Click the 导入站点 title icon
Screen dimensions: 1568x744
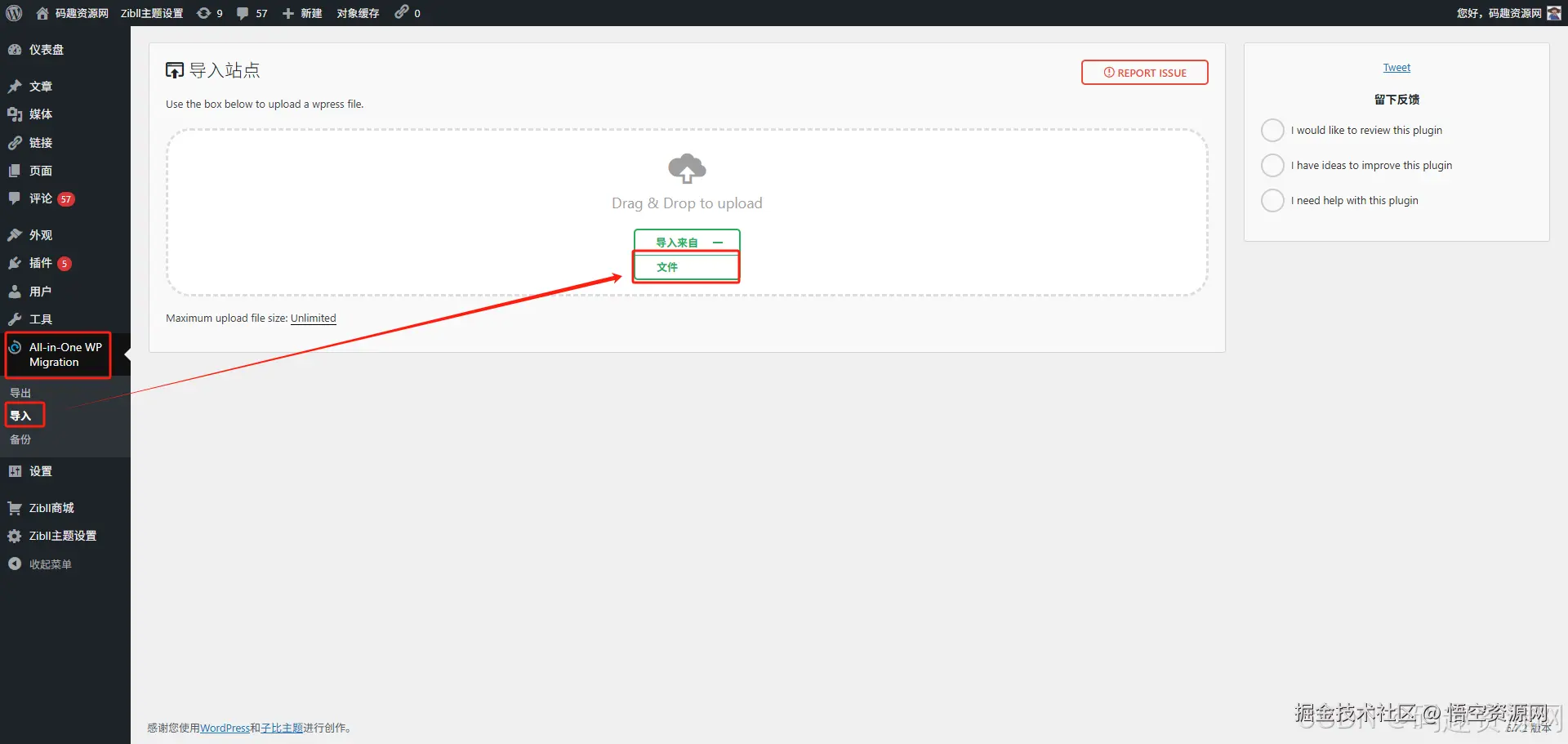click(x=175, y=70)
